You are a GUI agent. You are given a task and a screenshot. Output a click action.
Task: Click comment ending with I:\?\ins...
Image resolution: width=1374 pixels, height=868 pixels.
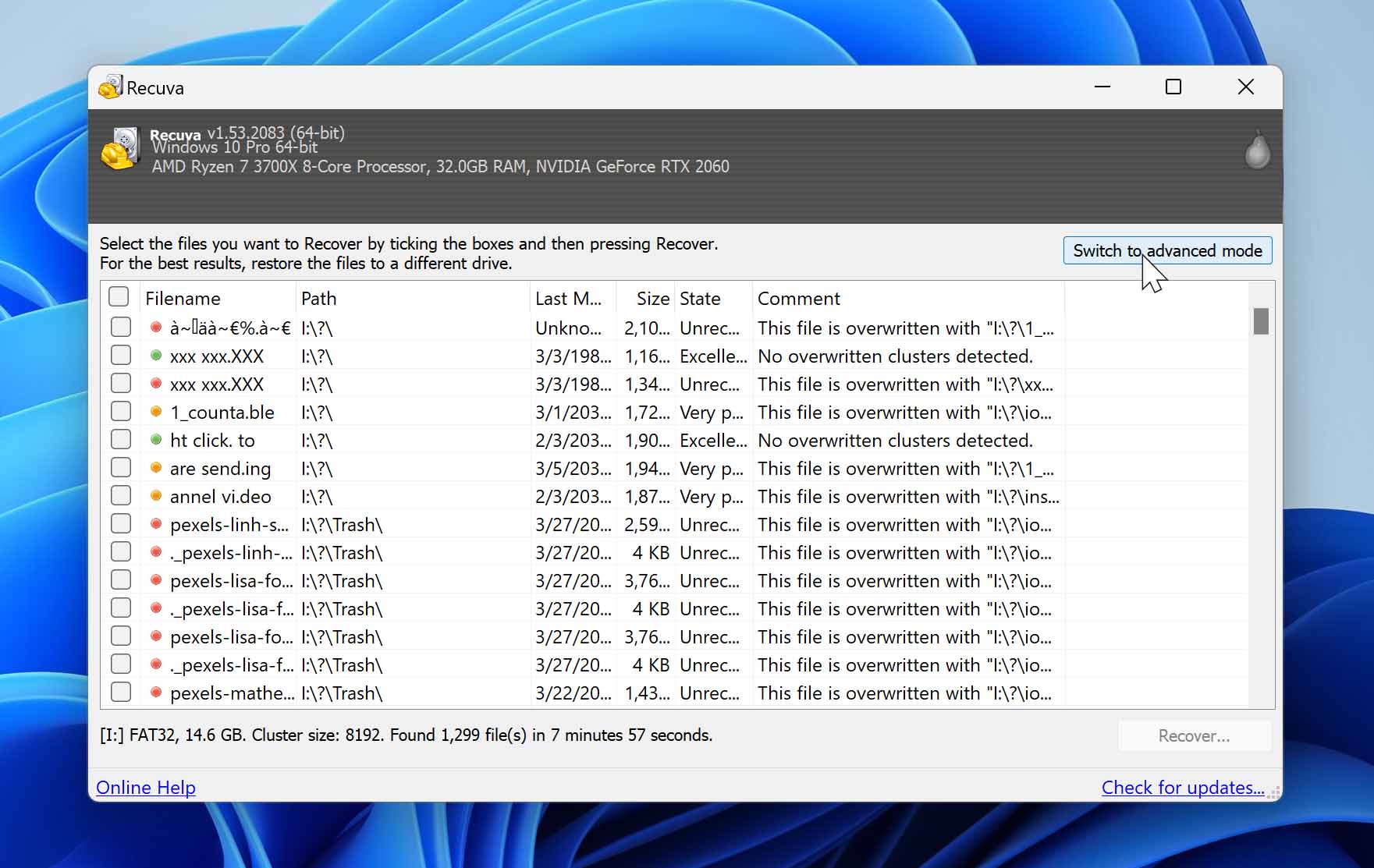[x=908, y=497]
